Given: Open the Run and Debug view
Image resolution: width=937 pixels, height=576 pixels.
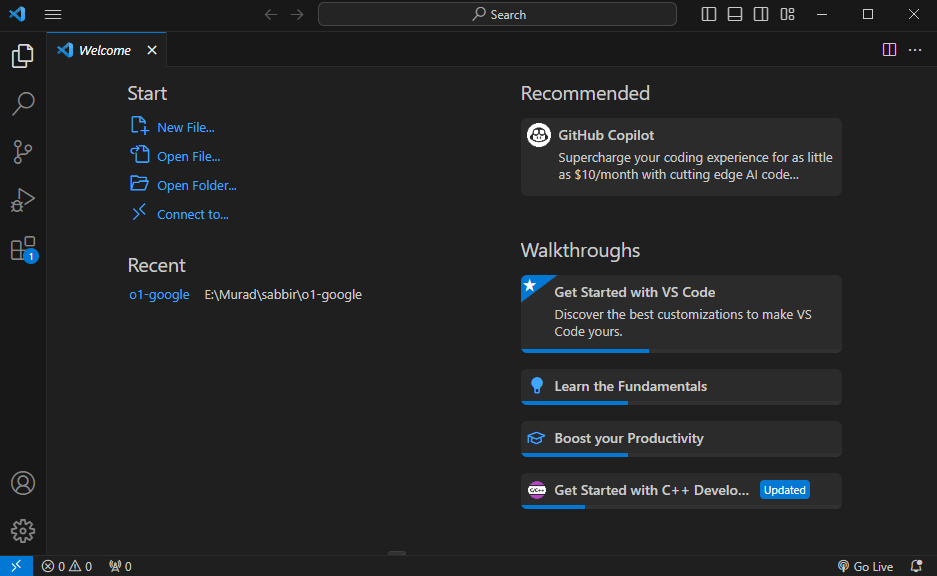Looking at the screenshot, I should (23, 200).
